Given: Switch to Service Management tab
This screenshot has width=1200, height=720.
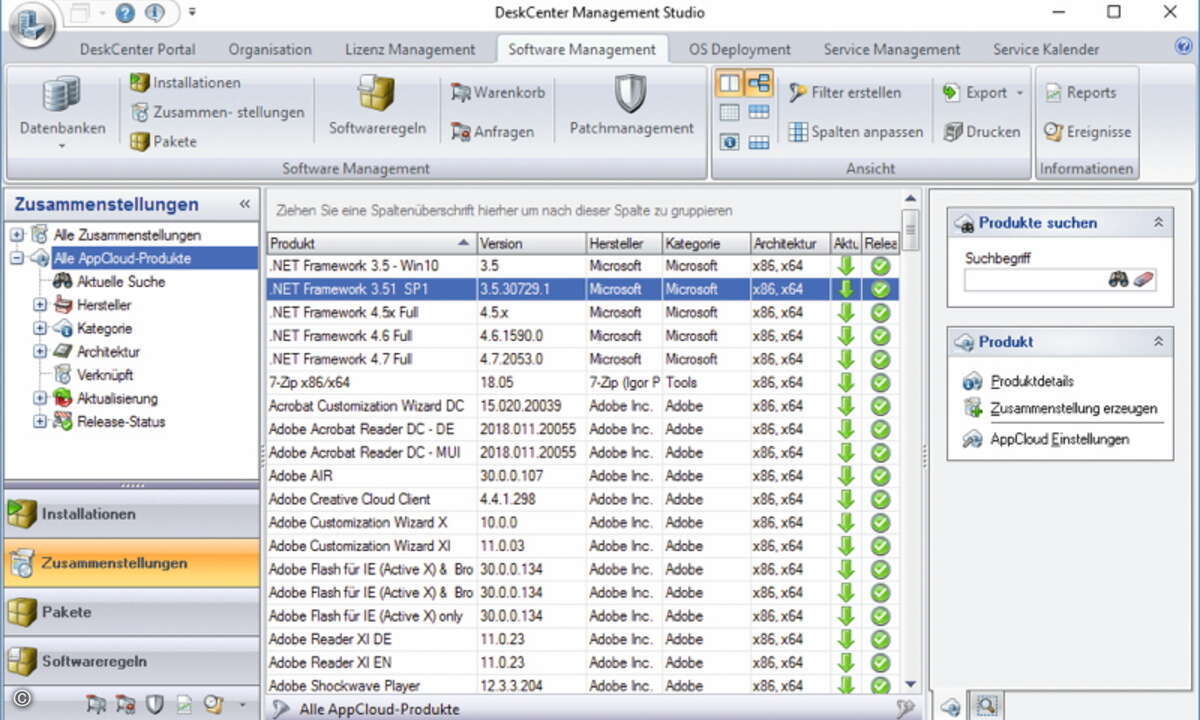Looking at the screenshot, I should point(892,49).
